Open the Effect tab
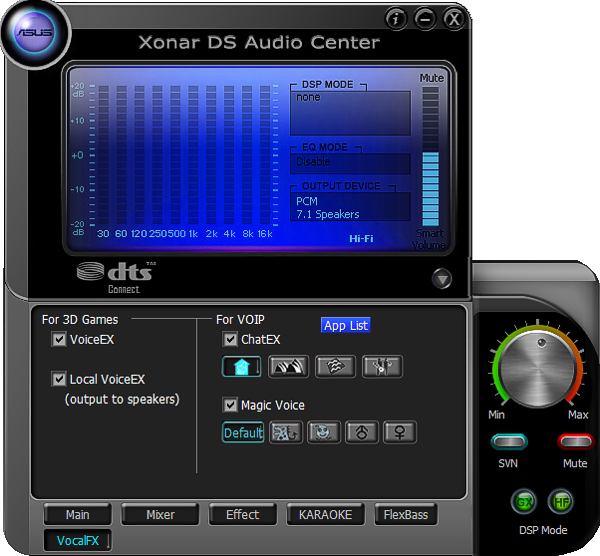Image resolution: width=600 pixels, height=556 pixels. tap(243, 515)
